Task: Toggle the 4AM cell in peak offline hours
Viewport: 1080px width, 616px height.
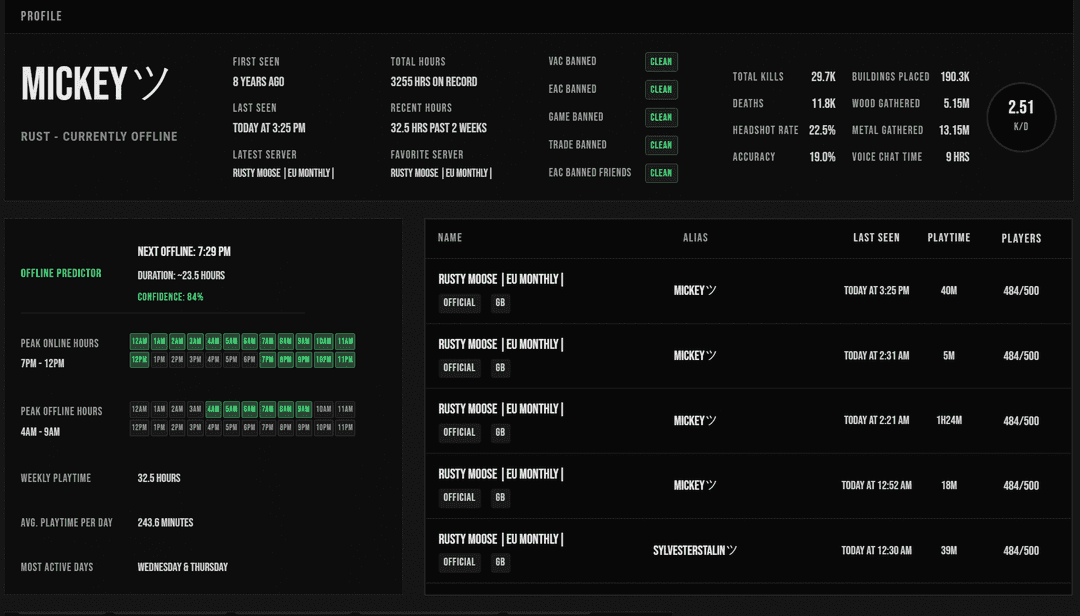Action: click(x=215, y=409)
